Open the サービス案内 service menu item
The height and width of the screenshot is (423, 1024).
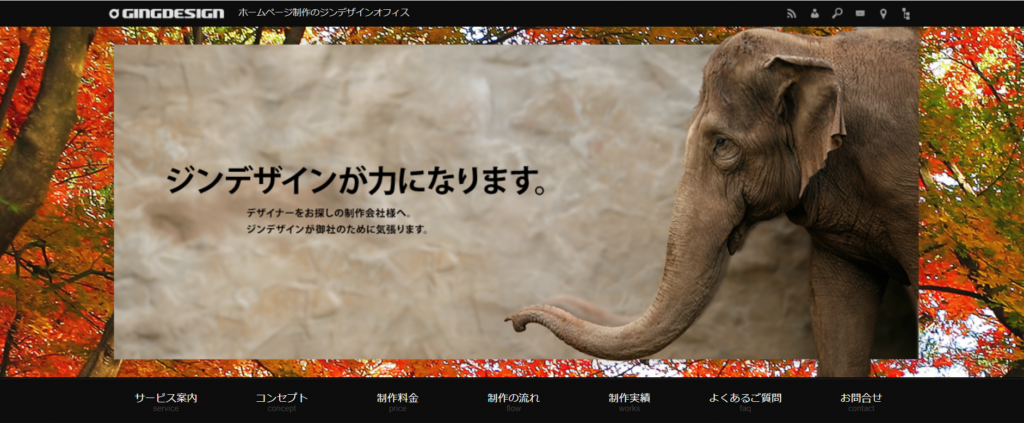[166, 402]
